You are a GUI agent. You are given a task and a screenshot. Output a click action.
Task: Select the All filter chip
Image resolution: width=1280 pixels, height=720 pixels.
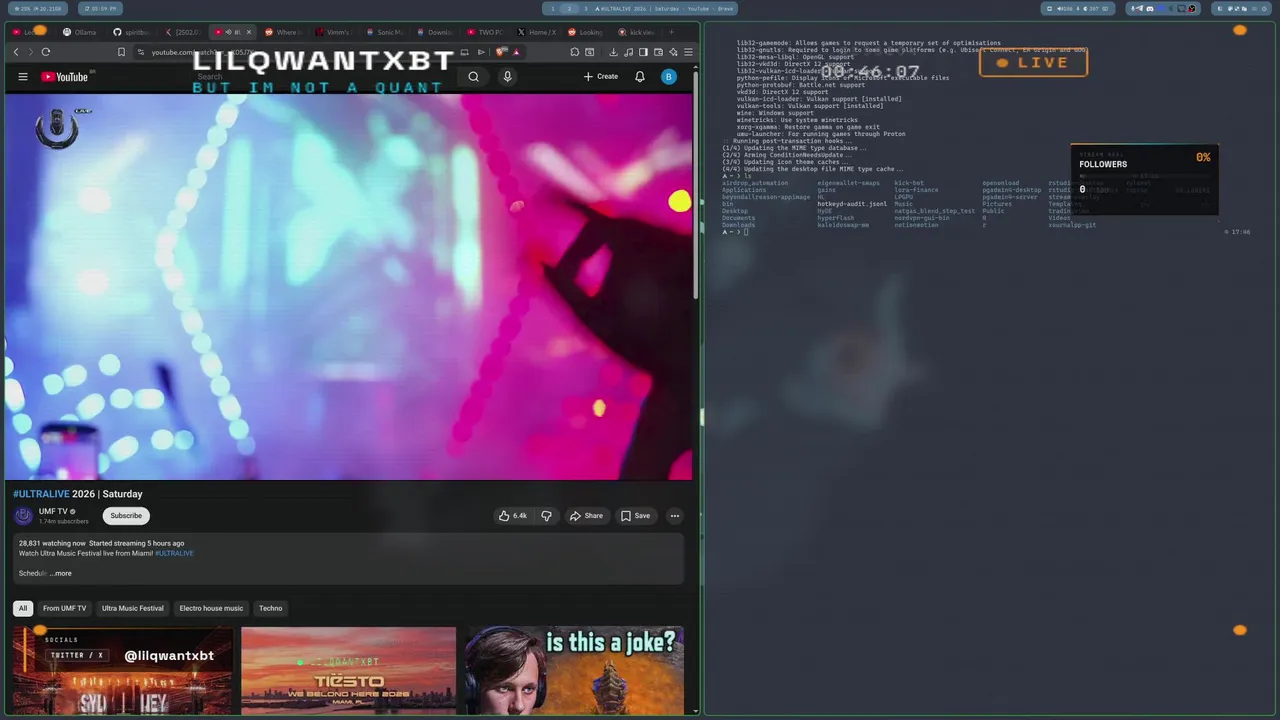[23, 608]
